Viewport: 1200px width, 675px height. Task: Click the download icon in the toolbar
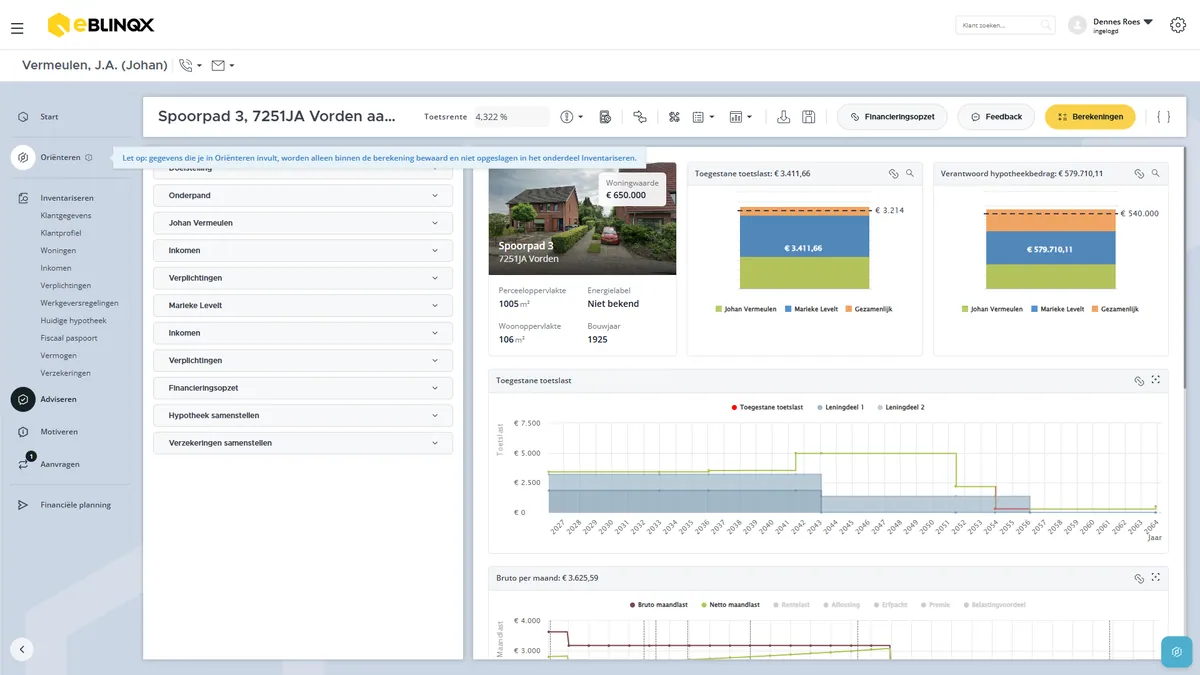(784, 117)
